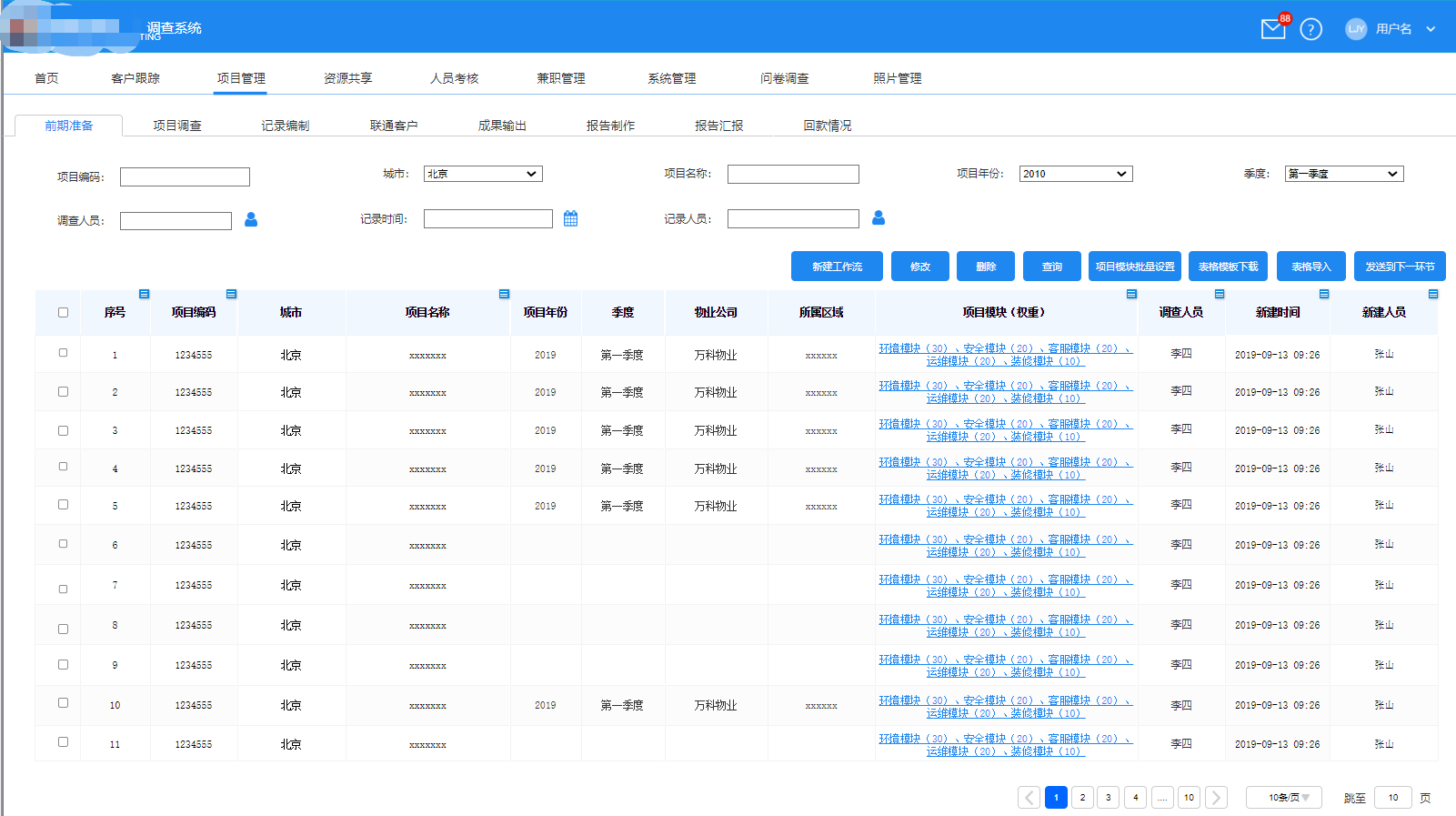Go to next page arrow

coord(1216,798)
